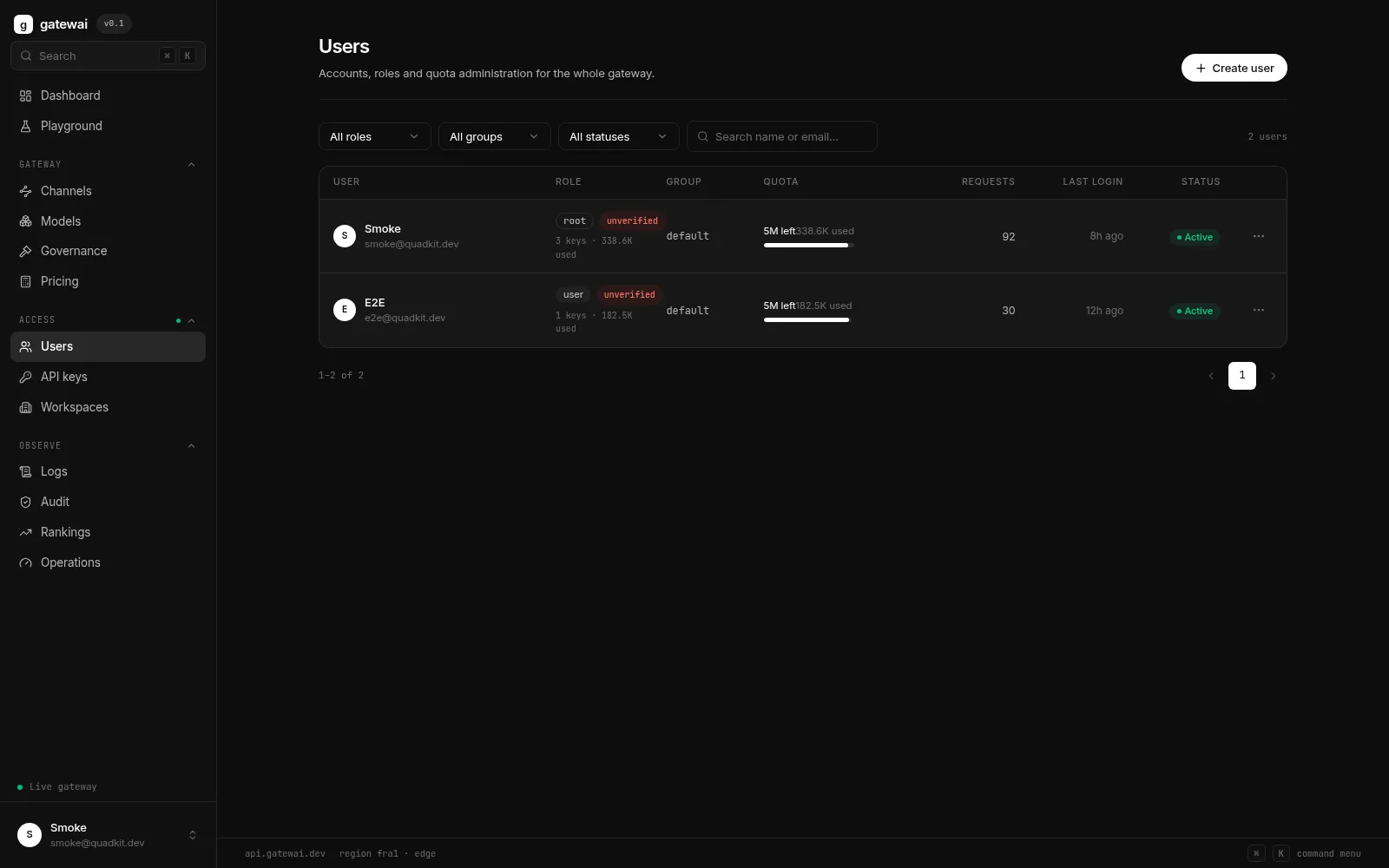Open row actions menu for E2E

tap(1259, 310)
